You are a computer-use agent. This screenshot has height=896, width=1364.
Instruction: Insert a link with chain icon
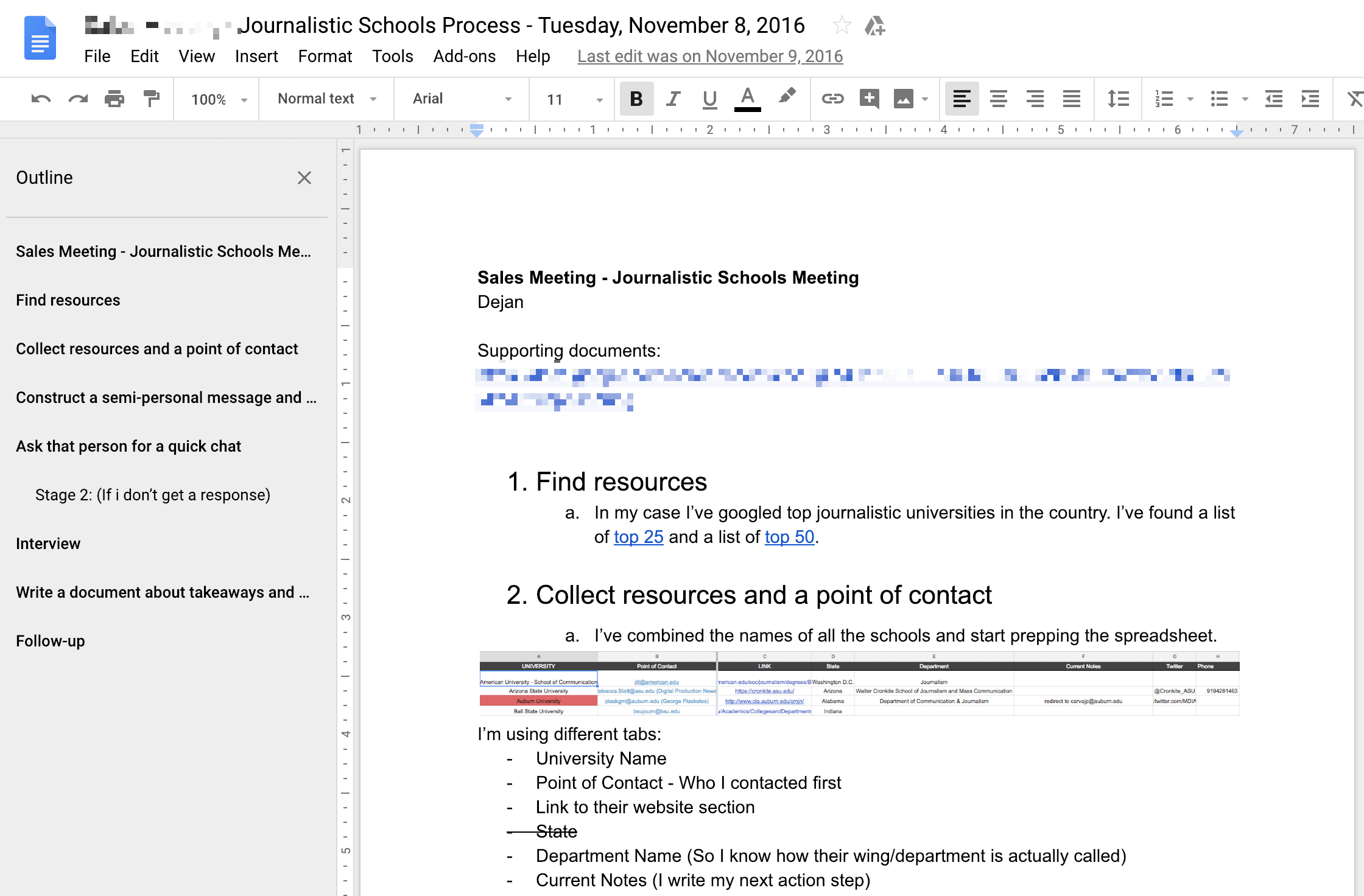[832, 99]
